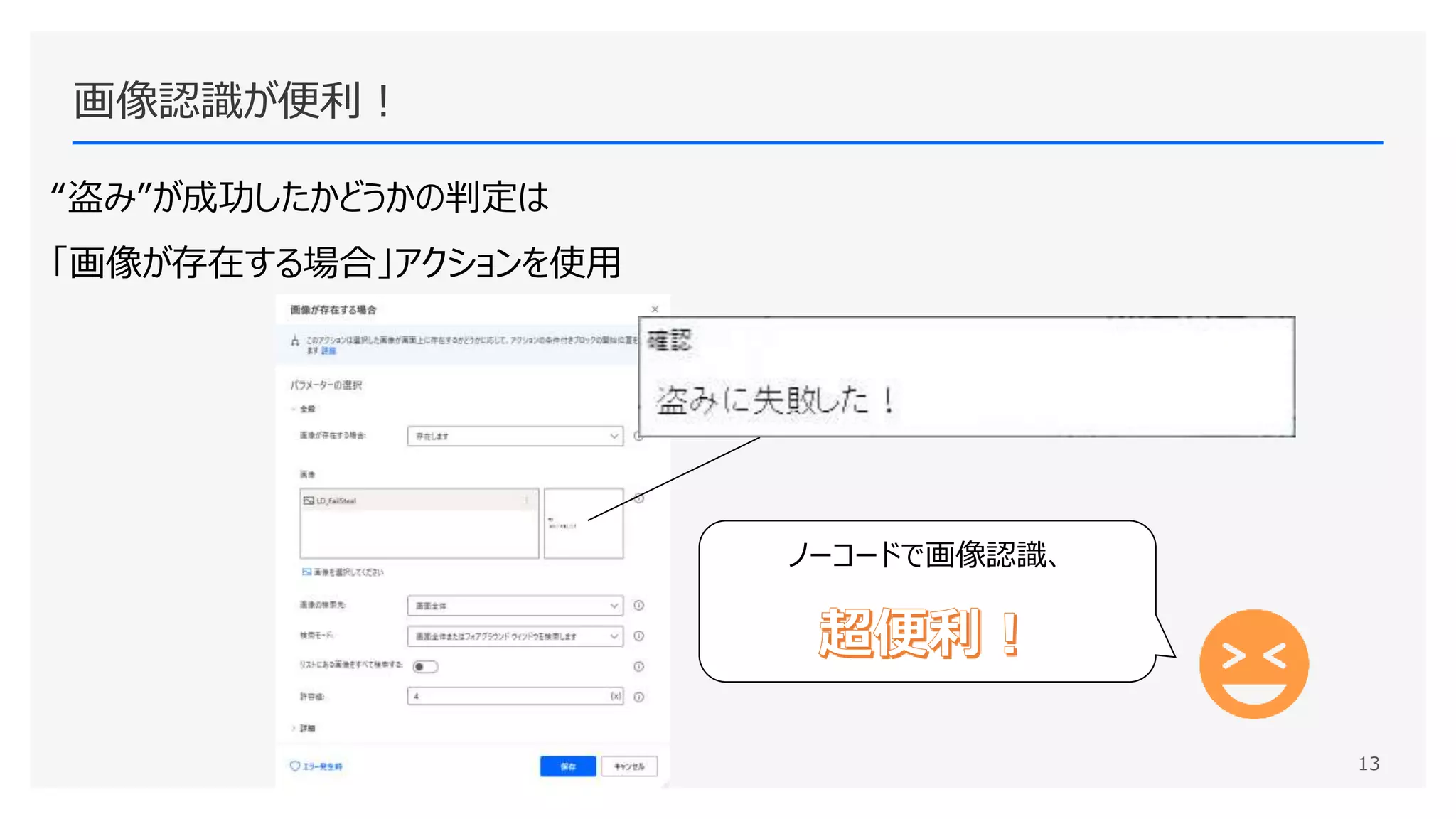The image size is (1456, 819).
Task: Toggle the リストにある画像をすべて検索する switch
Action: (x=426, y=667)
